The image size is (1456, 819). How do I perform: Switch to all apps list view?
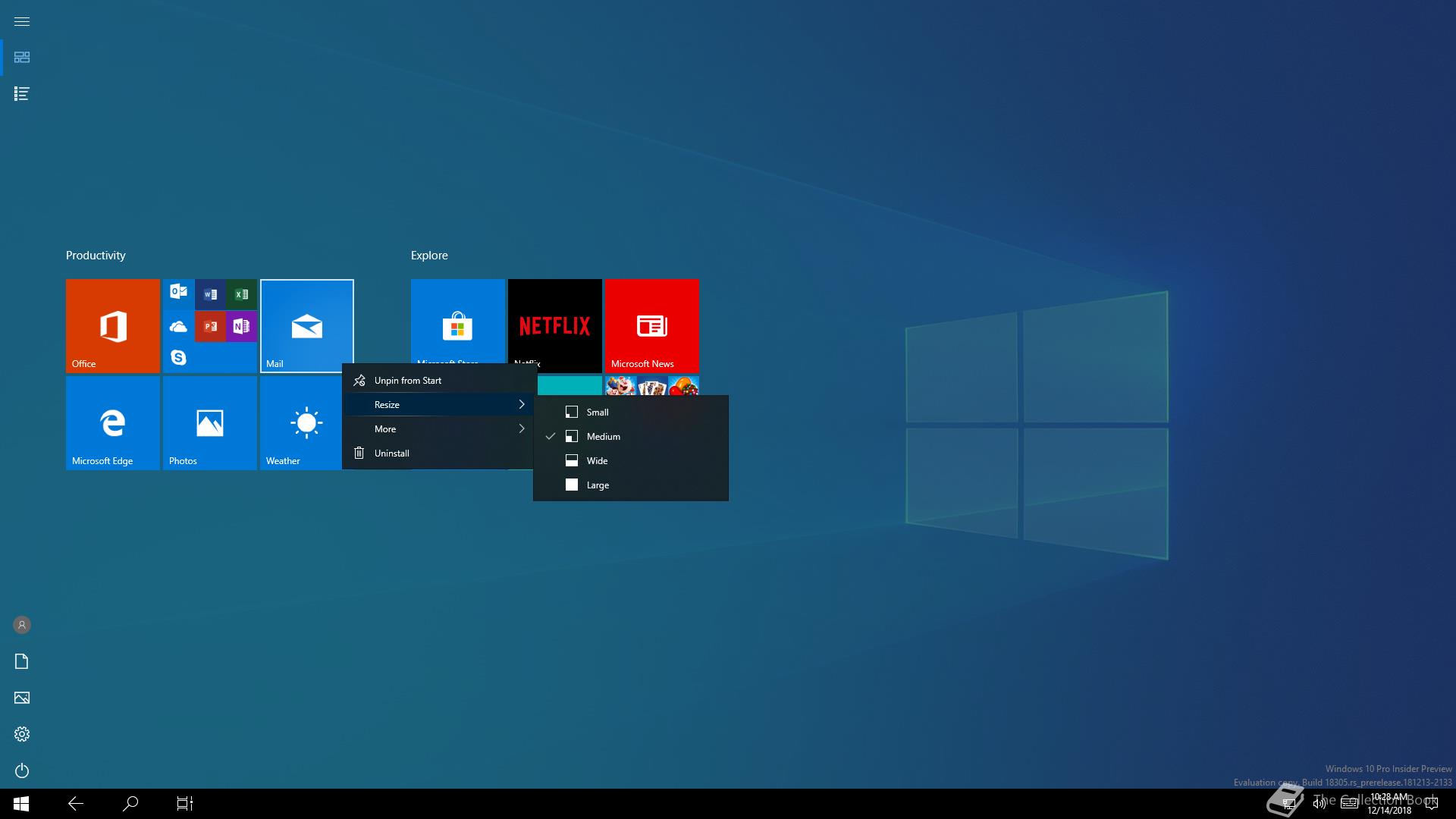click(x=22, y=94)
